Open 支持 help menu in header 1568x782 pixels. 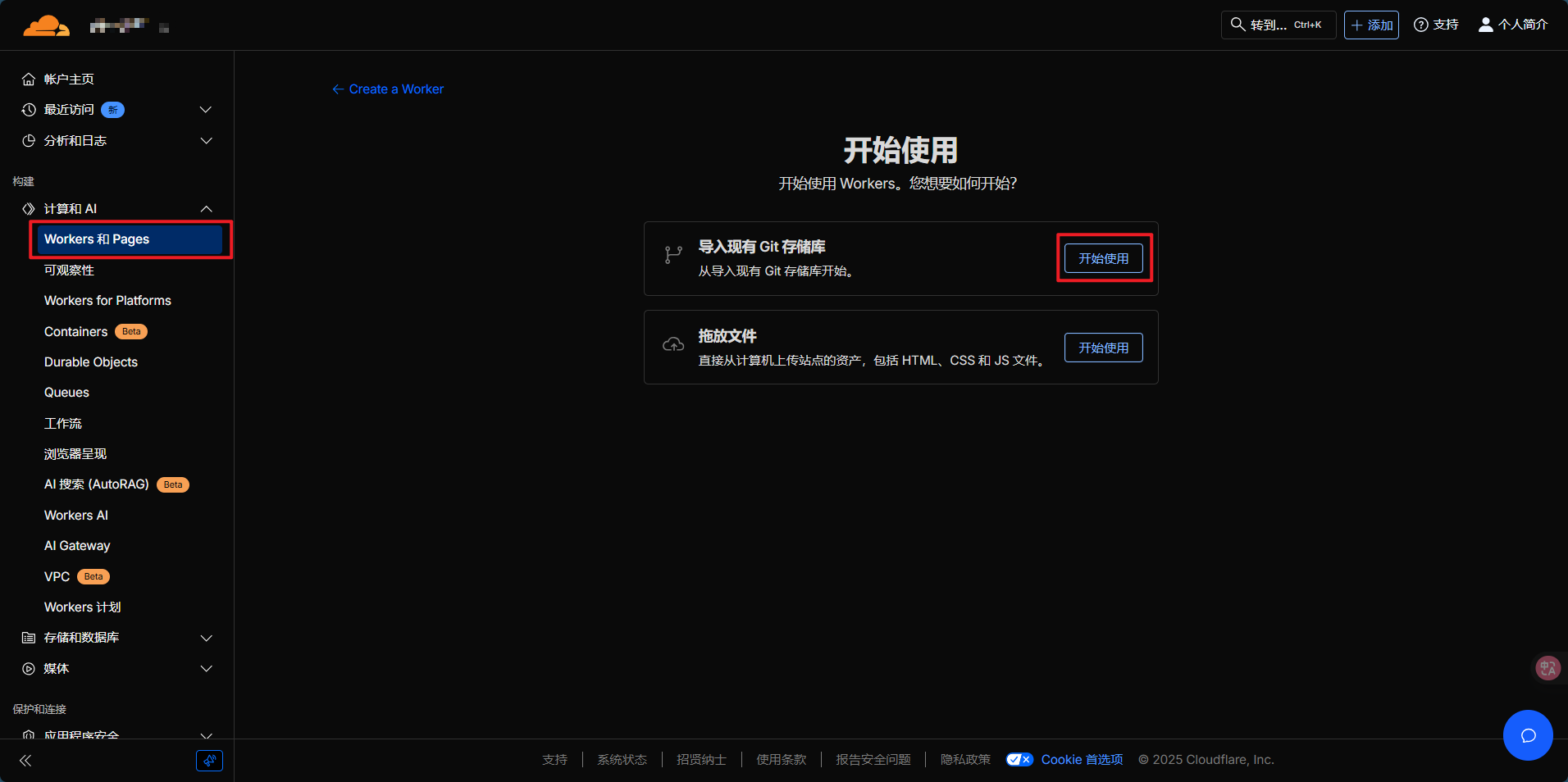(1436, 25)
